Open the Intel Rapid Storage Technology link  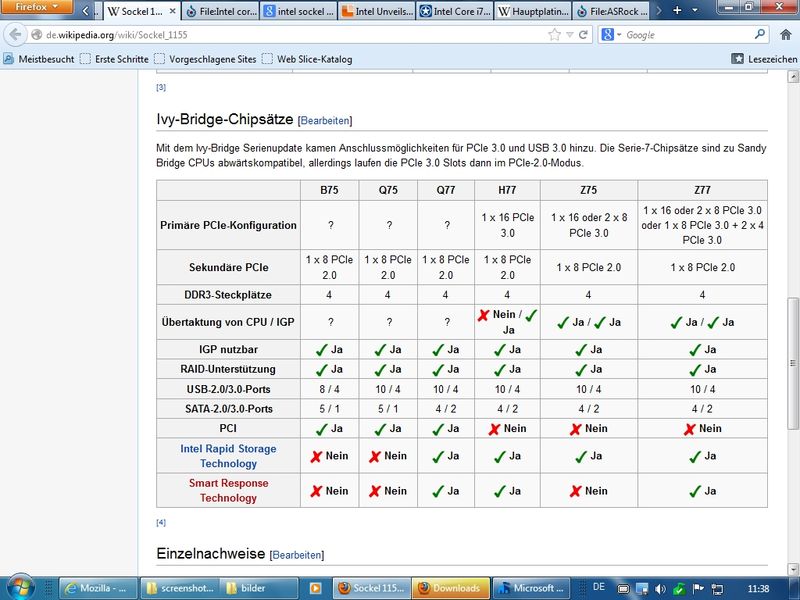228,456
